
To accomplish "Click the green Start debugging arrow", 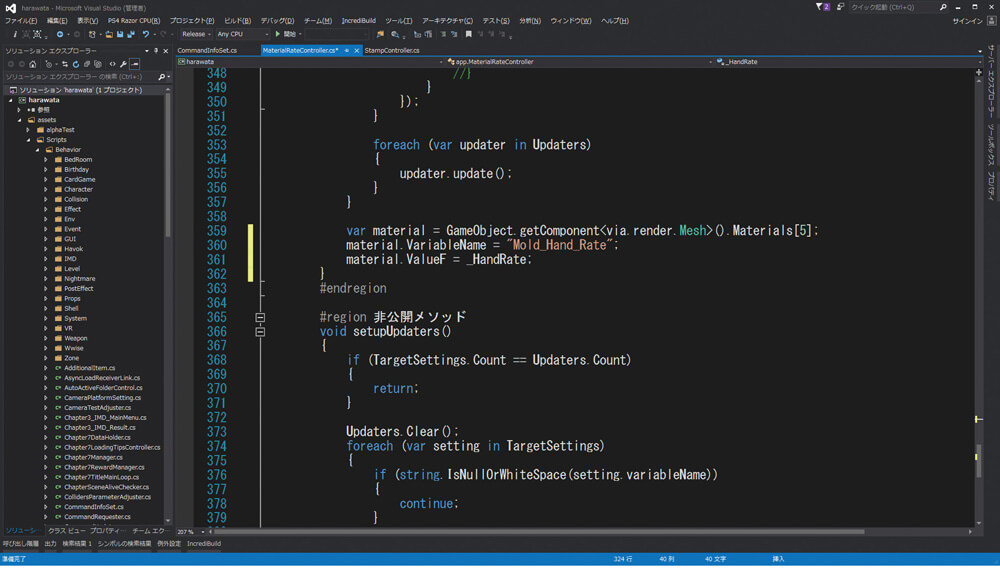I will point(277,34).
